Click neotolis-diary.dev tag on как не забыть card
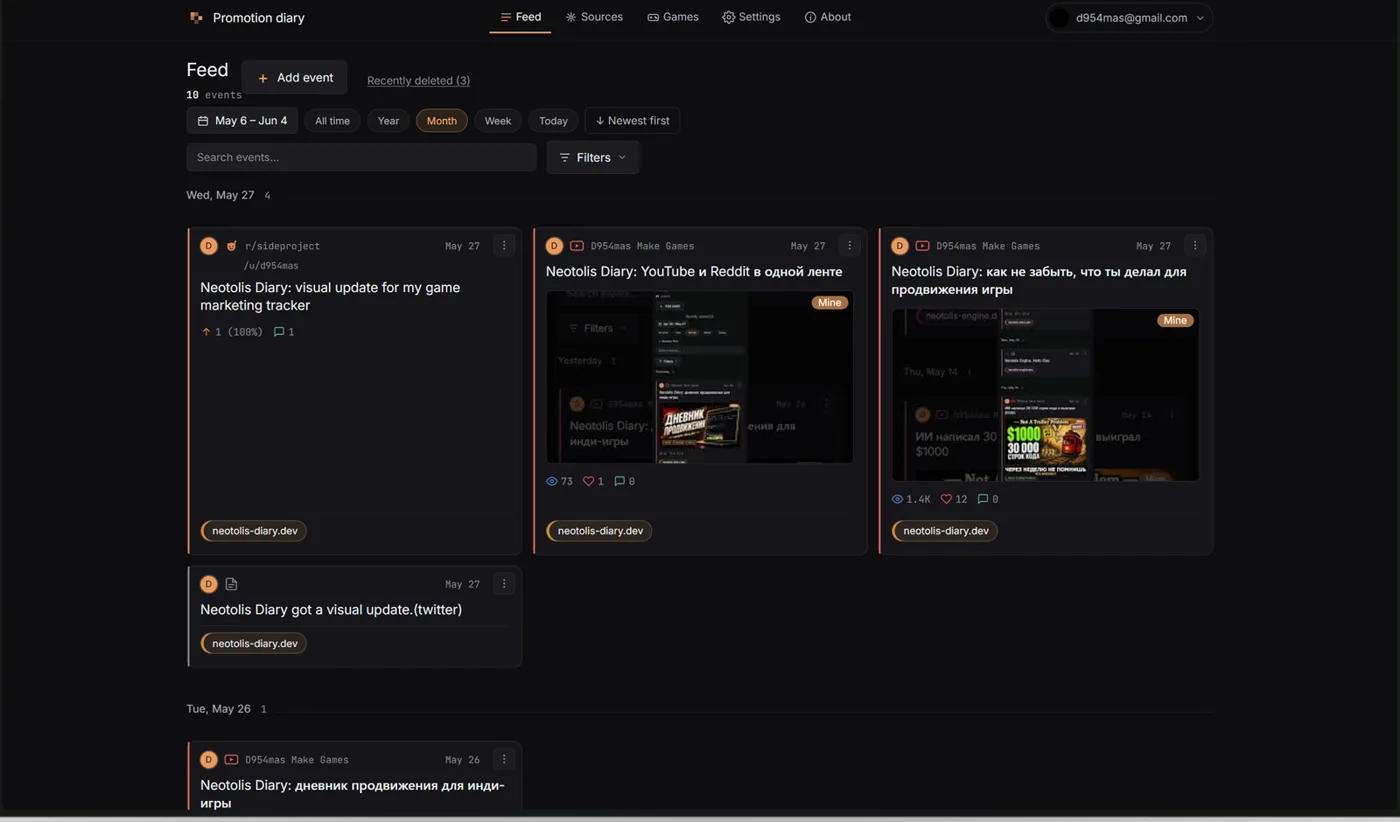Viewport: 1400px width, 822px height. click(945, 531)
